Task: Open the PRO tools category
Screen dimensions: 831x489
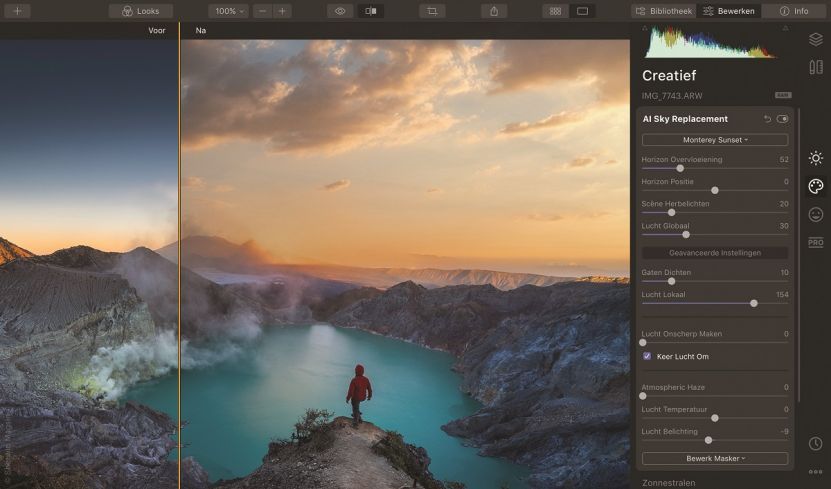Action: click(816, 242)
